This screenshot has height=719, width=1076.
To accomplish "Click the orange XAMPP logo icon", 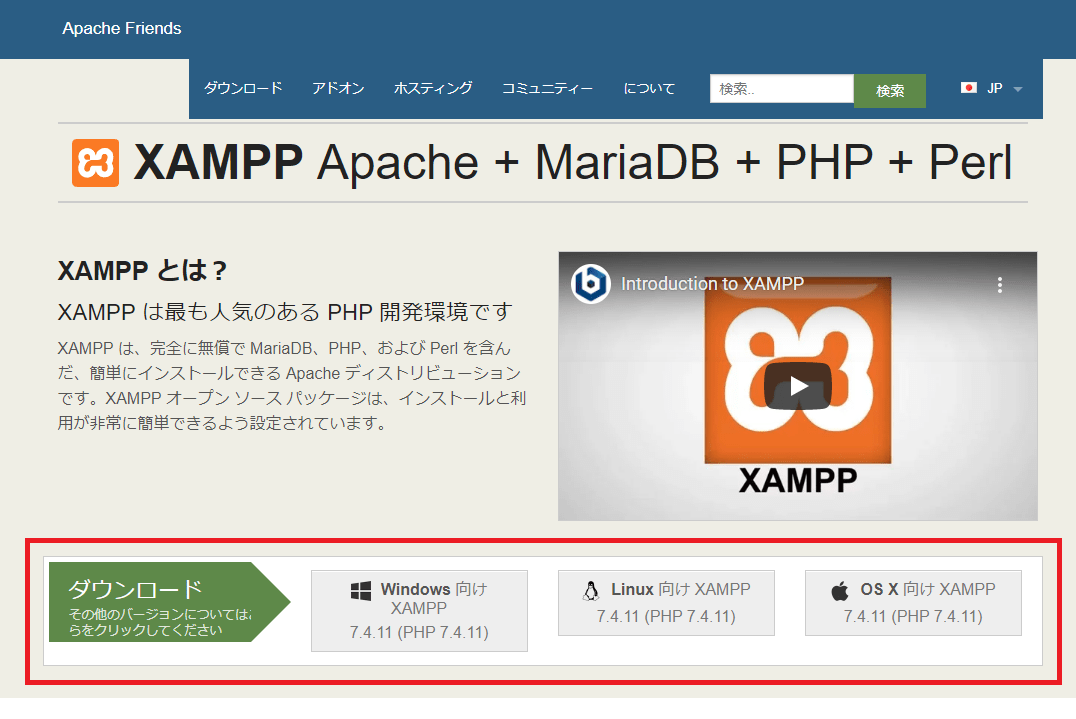I will point(95,163).
